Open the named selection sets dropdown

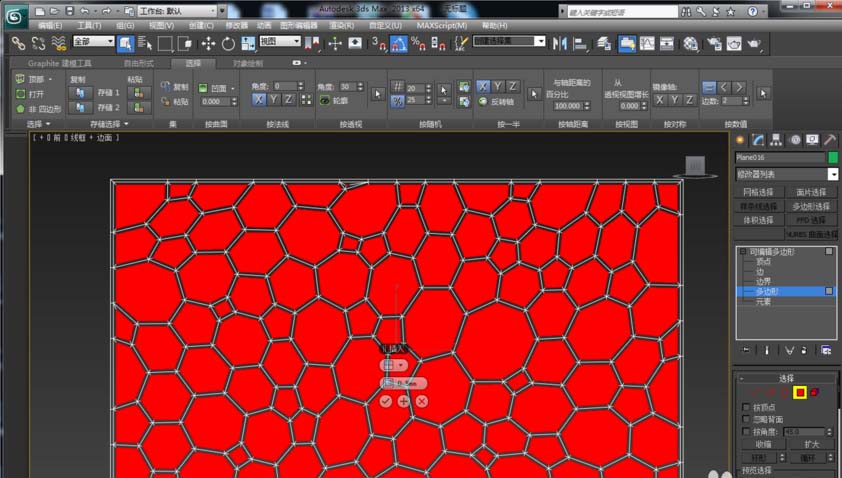tap(509, 41)
